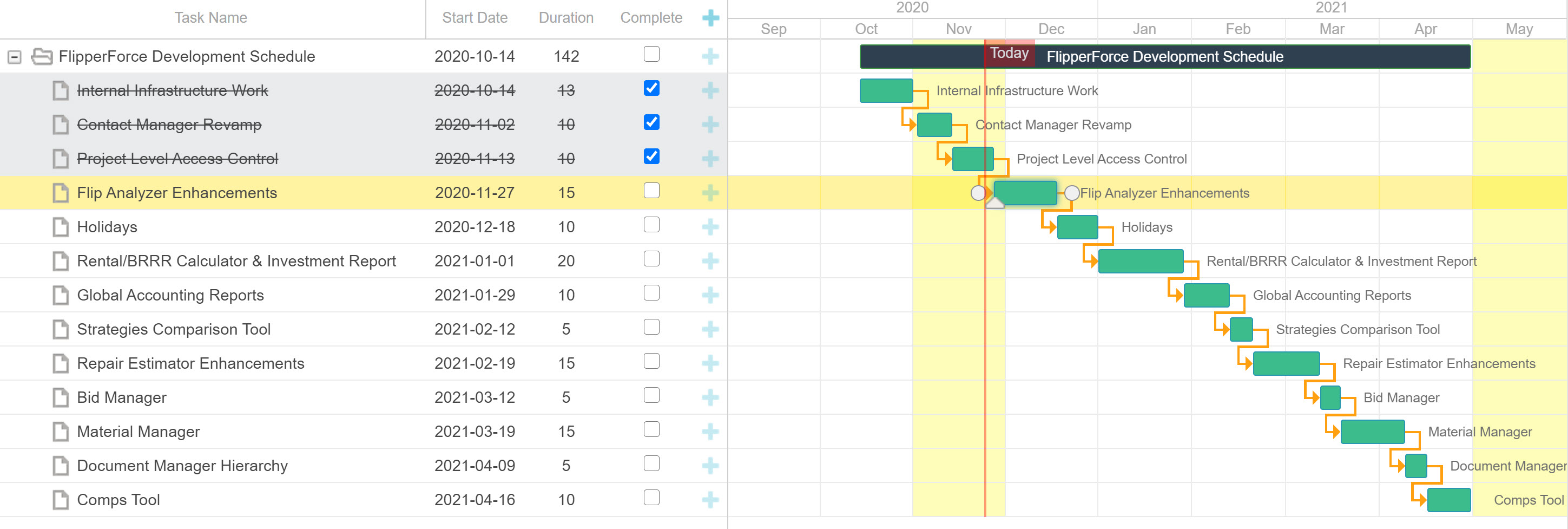
Task: Click the Flip Analyzer Enhancements Gantt bar
Action: tap(1025, 193)
